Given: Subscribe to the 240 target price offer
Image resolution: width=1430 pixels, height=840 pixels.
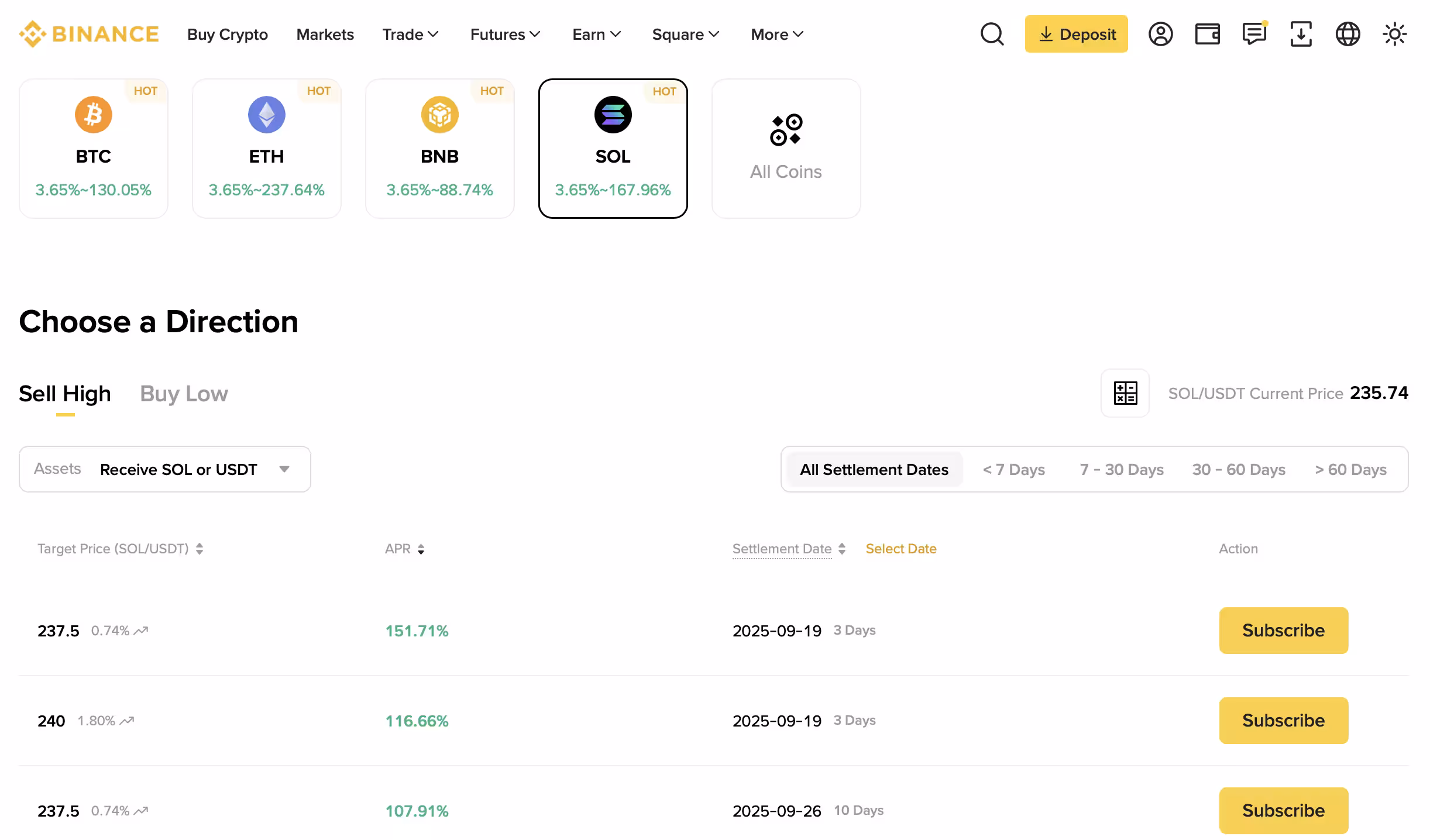Looking at the screenshot, I should click(1283, 720).
